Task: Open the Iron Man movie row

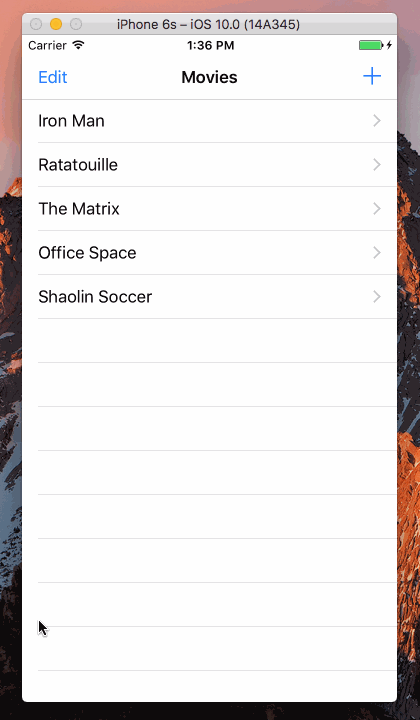Action: pyautogui.click(x=209, y=121)
